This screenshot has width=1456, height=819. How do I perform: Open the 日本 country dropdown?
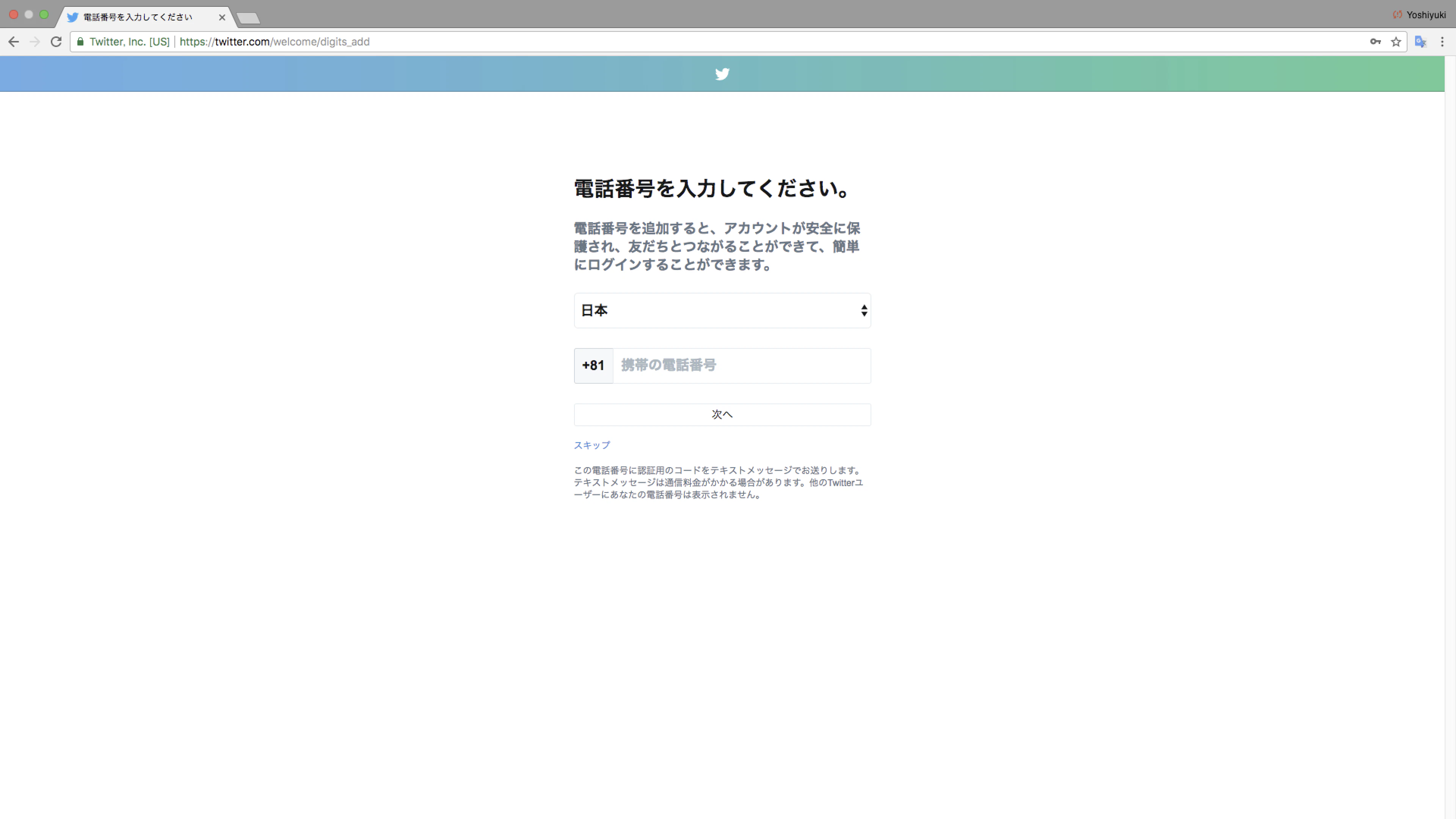pos(722,310)
